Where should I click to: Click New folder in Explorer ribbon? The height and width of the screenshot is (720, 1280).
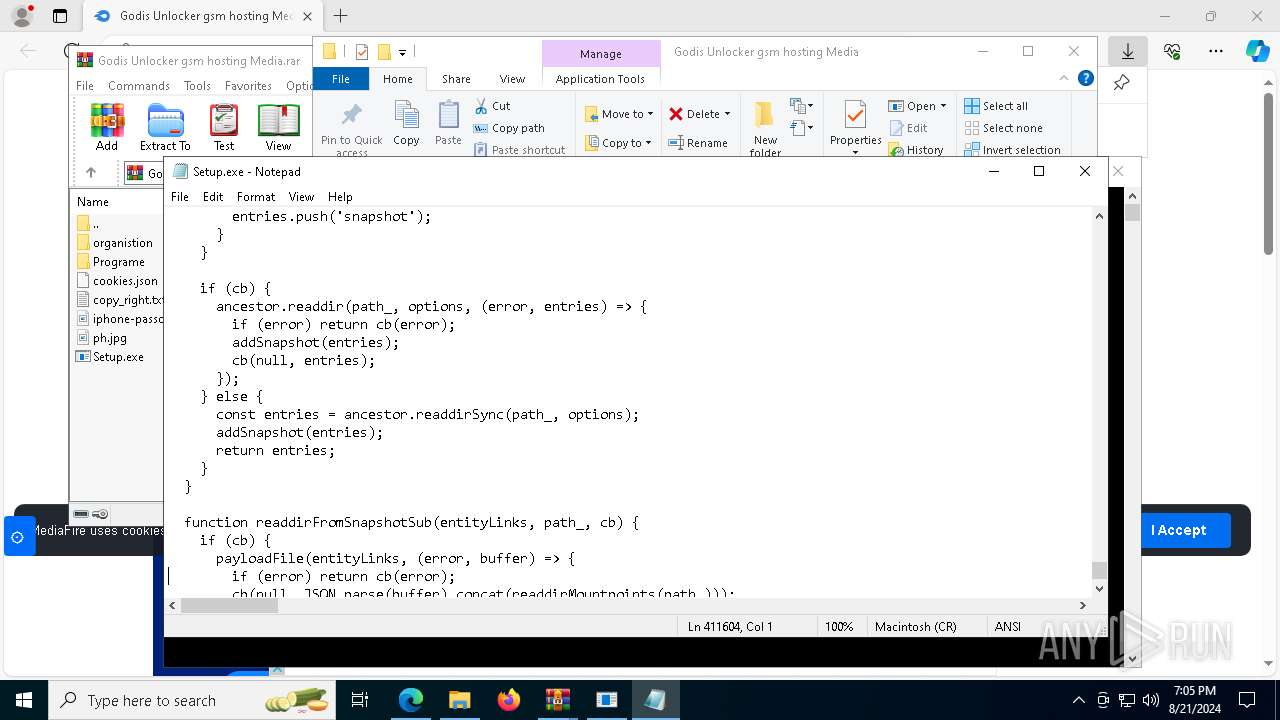[765, 128]
